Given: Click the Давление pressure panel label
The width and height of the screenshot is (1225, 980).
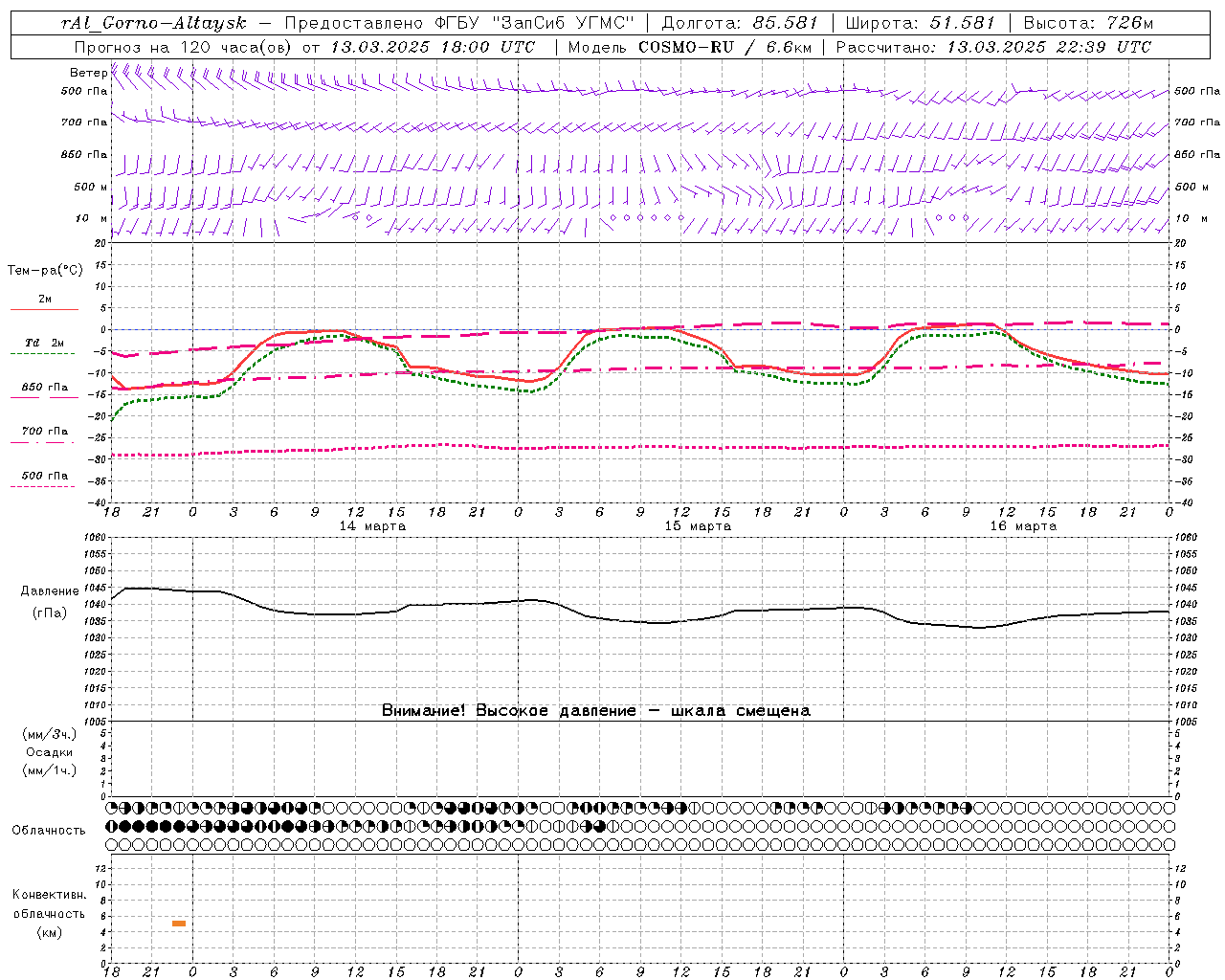Looking at the screenshot, I should (50, 591).
